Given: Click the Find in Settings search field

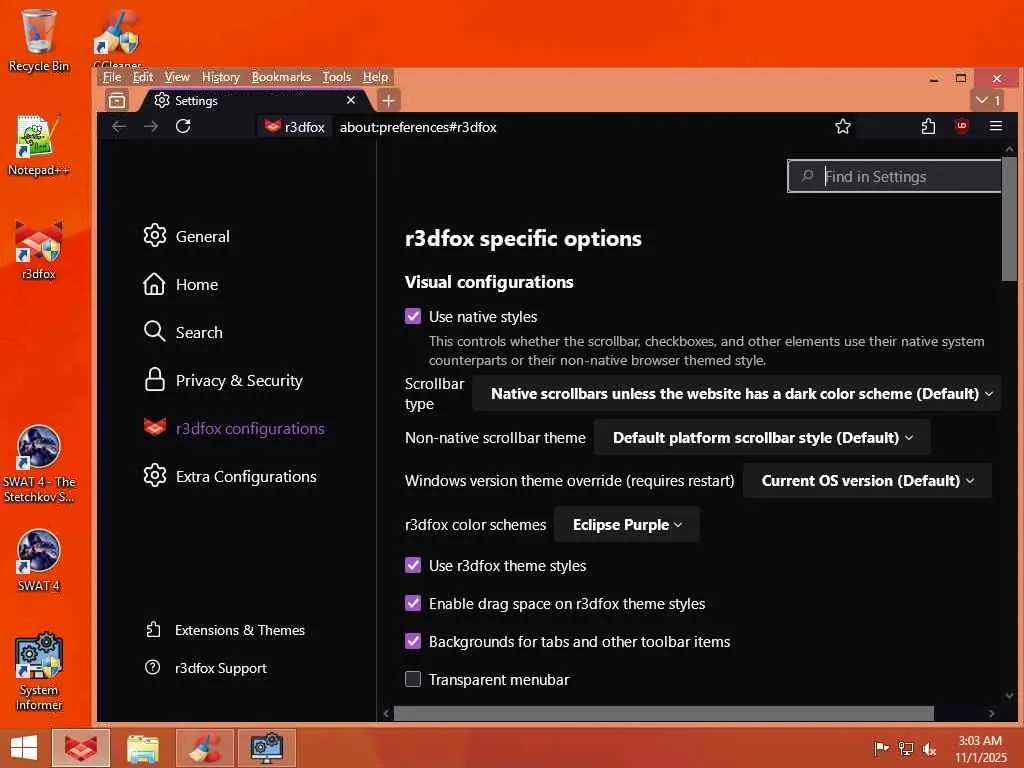Looking at the screenshot, I should (894, 176).
